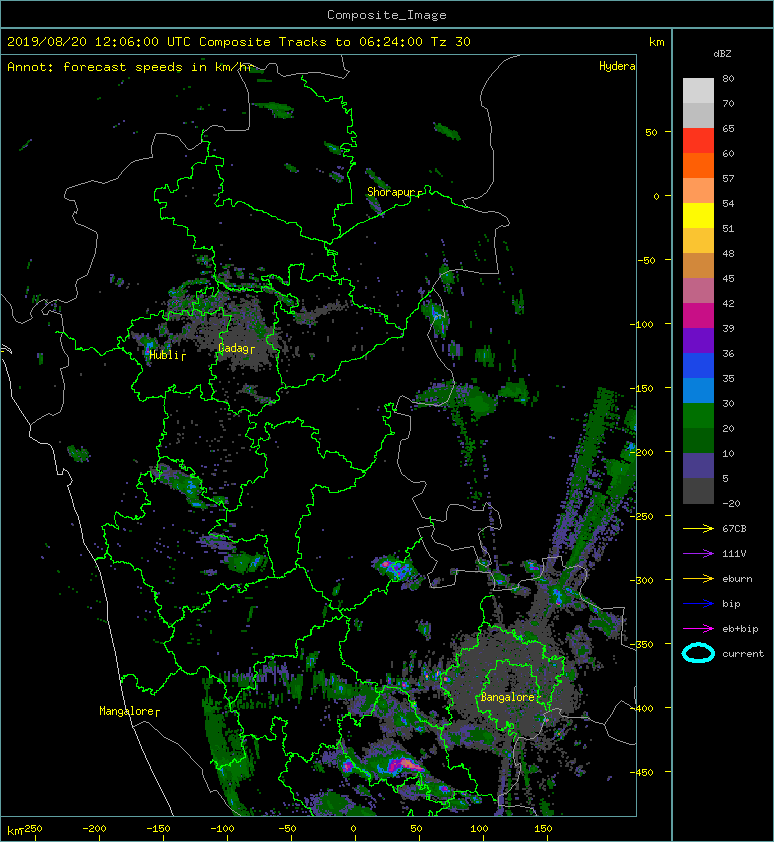The image size is (774, 842).
Task: Click the 'Annot: forecast speeds in km/hr' line
Action: tap(129, 67)
